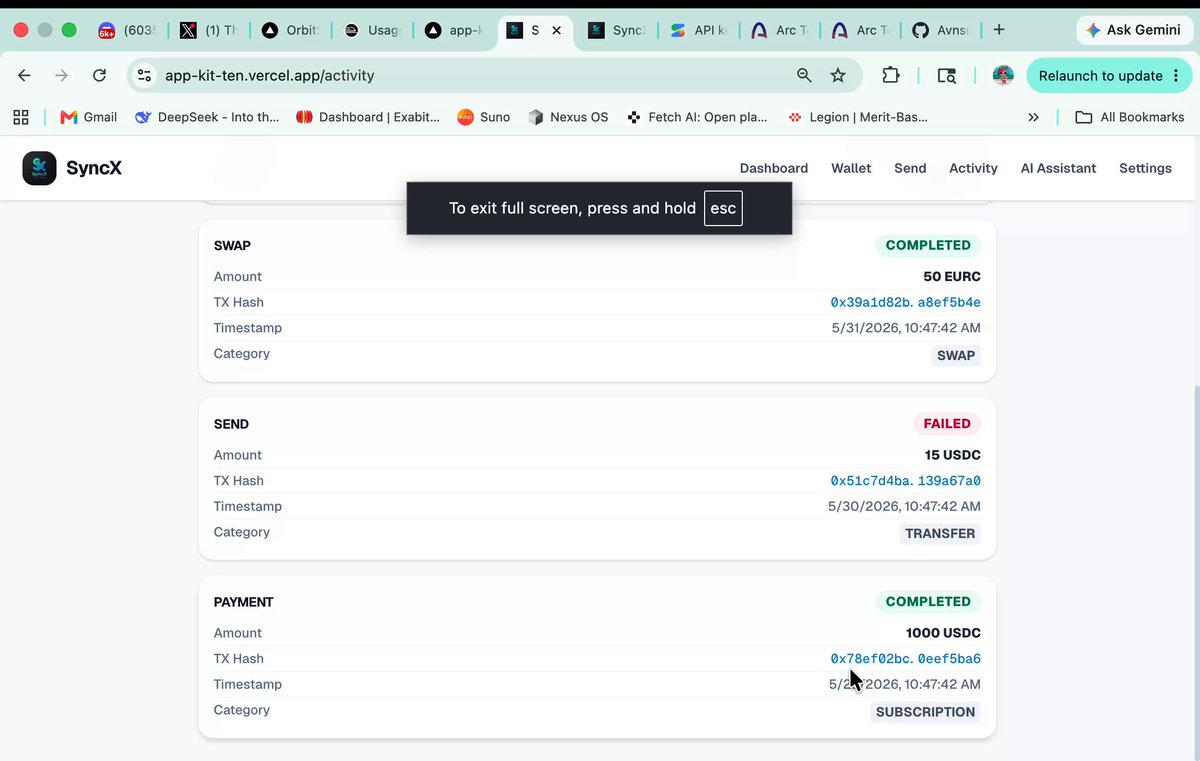
Task: Open the Relaunch to update three-dot menu
Action: (x=1178, y=75)
